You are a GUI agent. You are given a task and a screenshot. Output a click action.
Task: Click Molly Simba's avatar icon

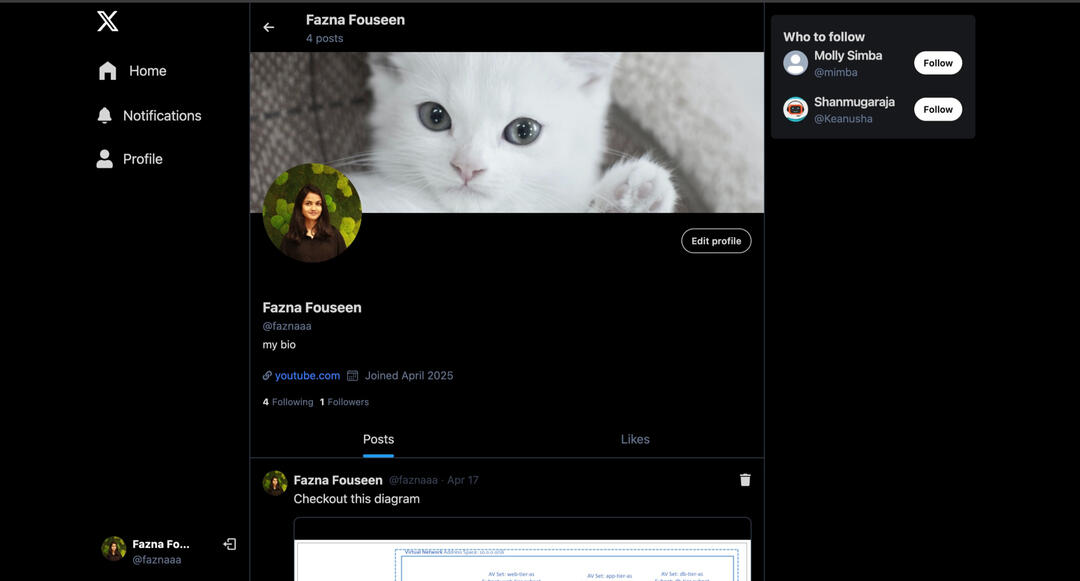(796, 63)
